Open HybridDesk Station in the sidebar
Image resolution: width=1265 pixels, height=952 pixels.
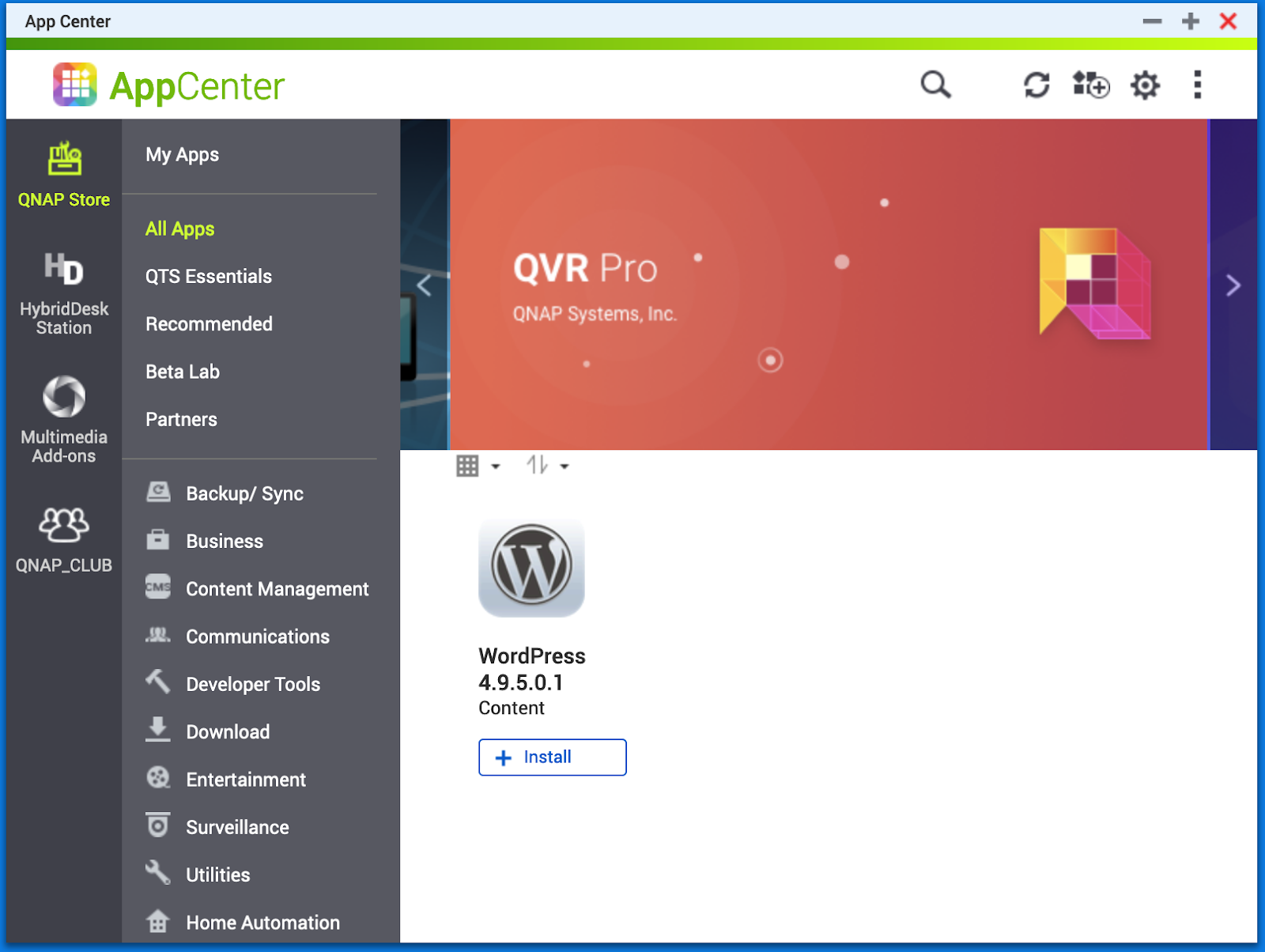pos(64,294)
